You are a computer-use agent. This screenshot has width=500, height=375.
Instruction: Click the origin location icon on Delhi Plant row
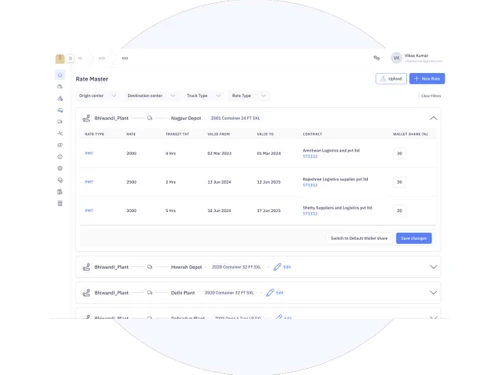[86, 293]
